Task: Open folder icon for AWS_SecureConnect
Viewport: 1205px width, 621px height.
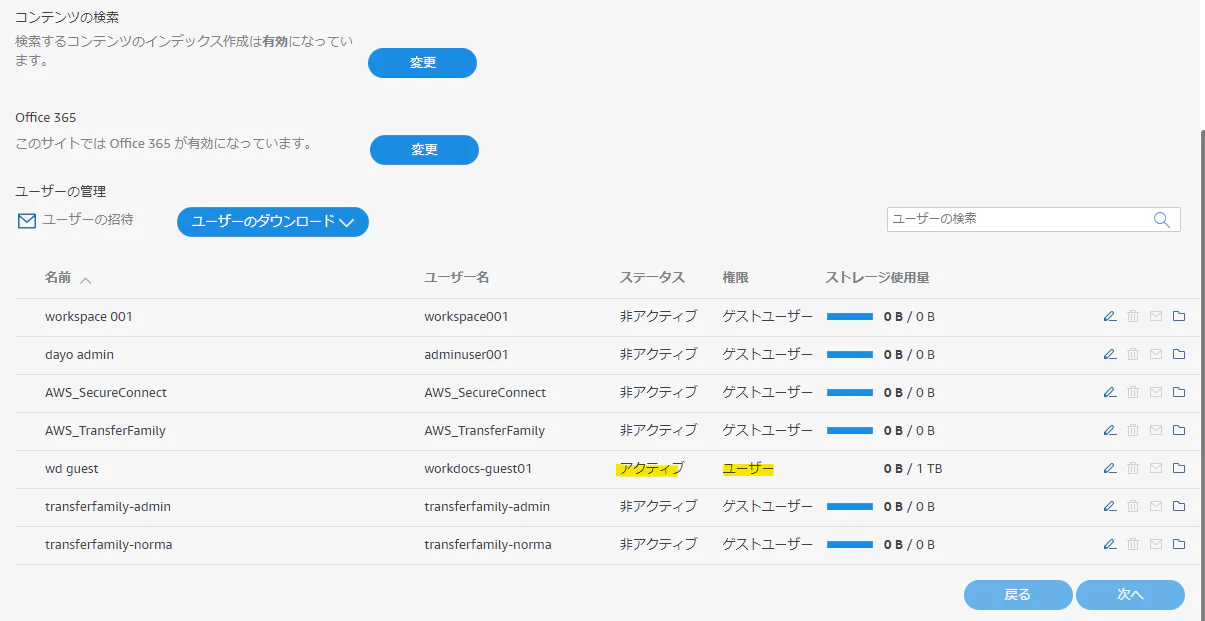Action: pyautogui.click(x=1179, y=392)
